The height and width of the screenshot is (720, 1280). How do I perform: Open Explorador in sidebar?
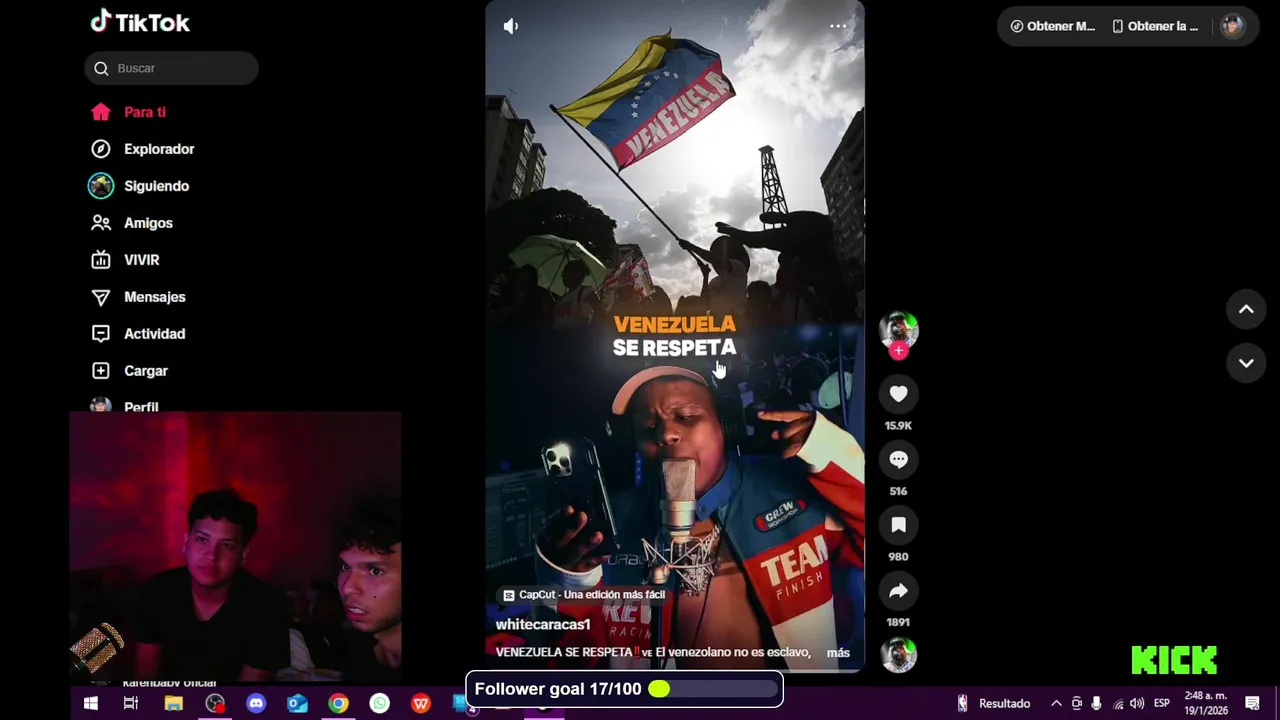point(159,149)
